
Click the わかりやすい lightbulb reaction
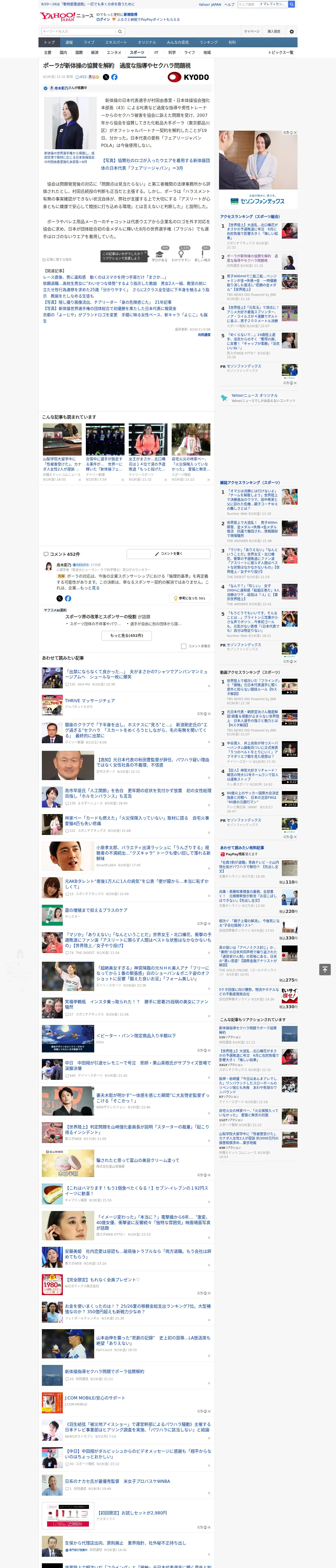(181, 256)
